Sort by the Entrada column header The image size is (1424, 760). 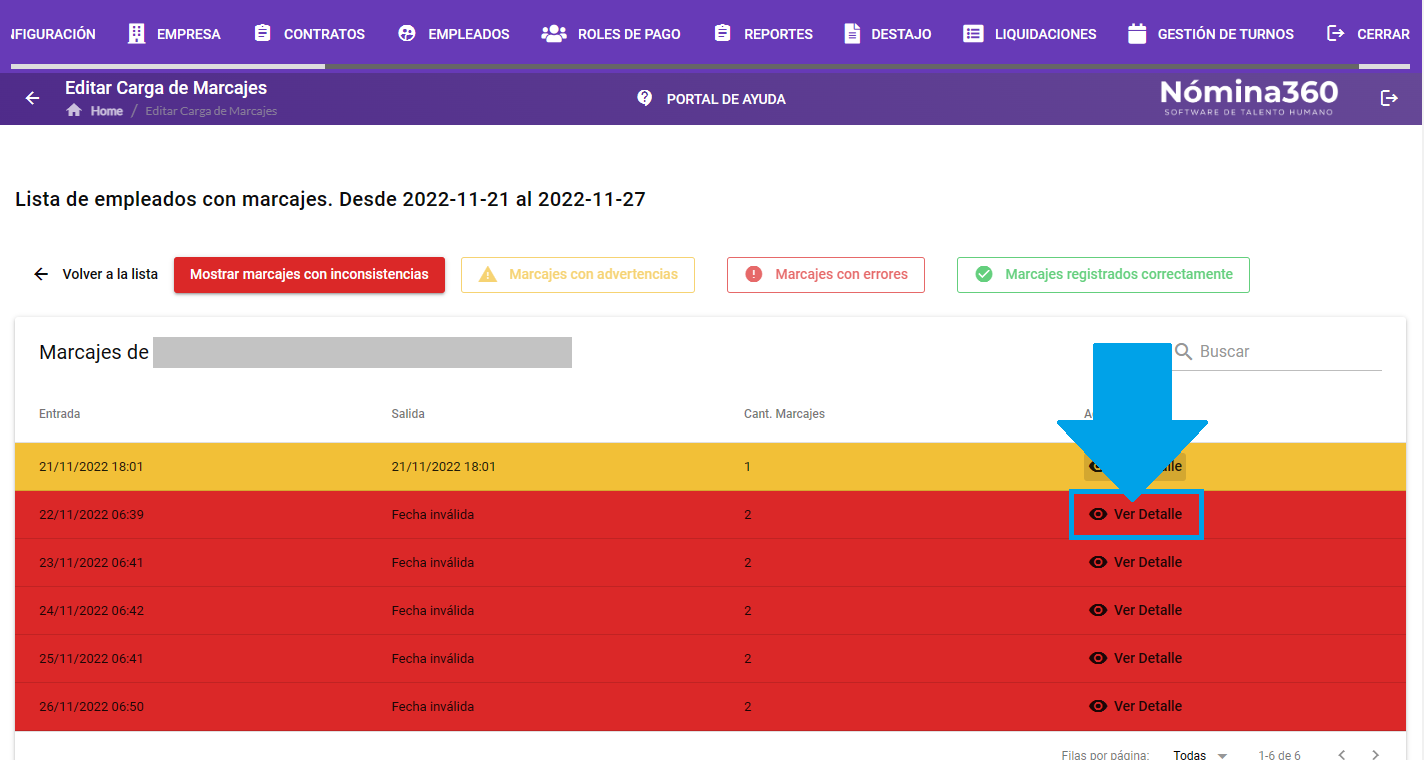coord(60,414)
